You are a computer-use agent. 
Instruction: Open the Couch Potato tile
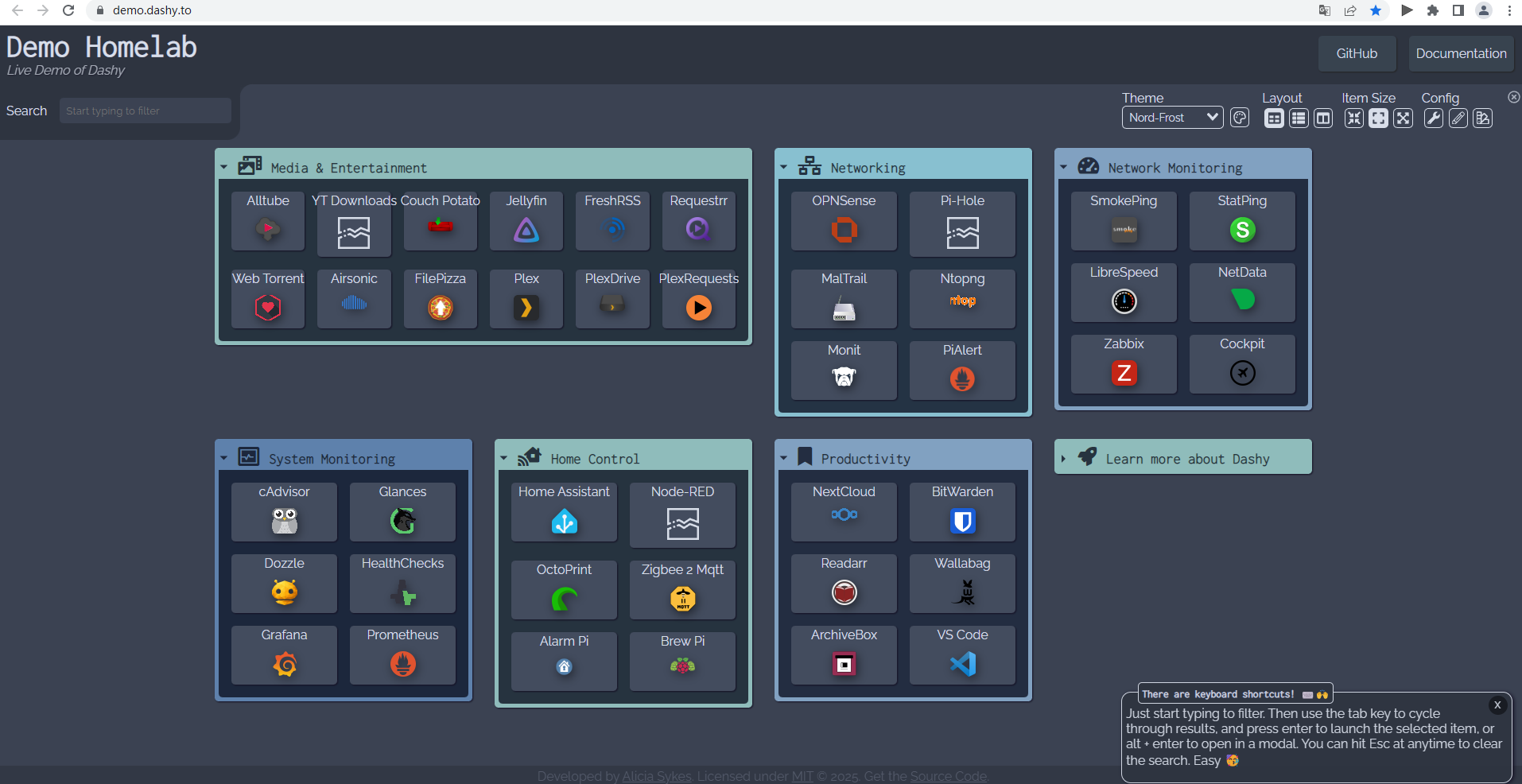pyautogui.click(x=441, y=220)
